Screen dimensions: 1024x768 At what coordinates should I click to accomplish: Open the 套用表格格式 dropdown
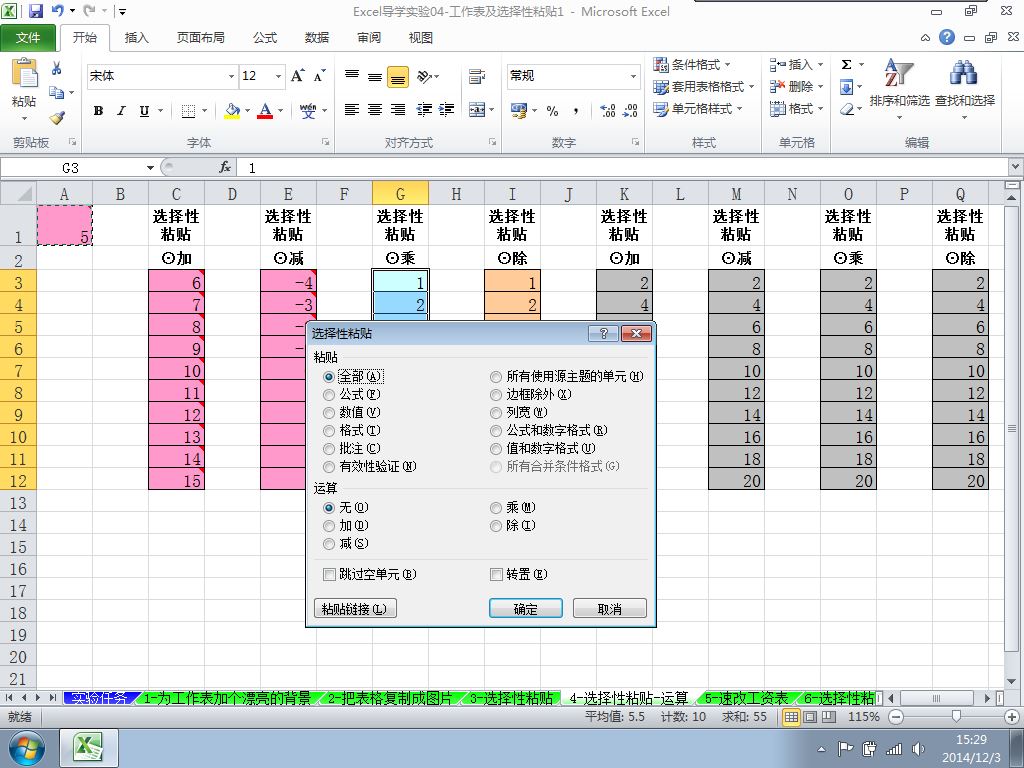pyautogui.click(x=704, y=86)
